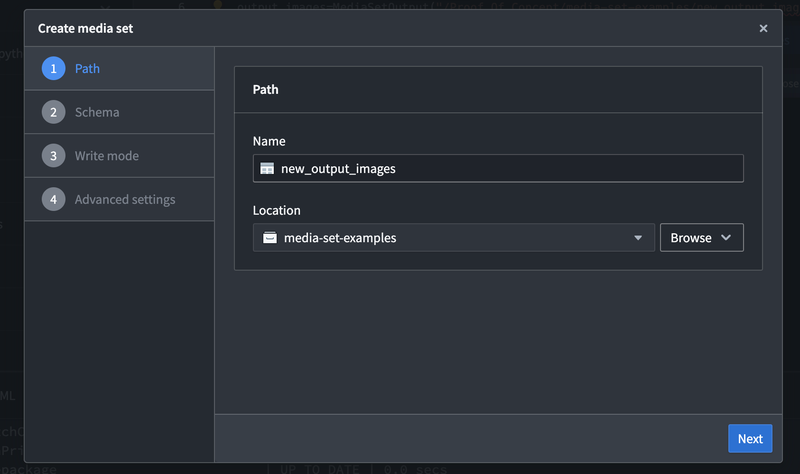Expand the location dropdown caret arrow
This screenshot has width=800, height=474.
pyautogui.click(x=638, y=238)
